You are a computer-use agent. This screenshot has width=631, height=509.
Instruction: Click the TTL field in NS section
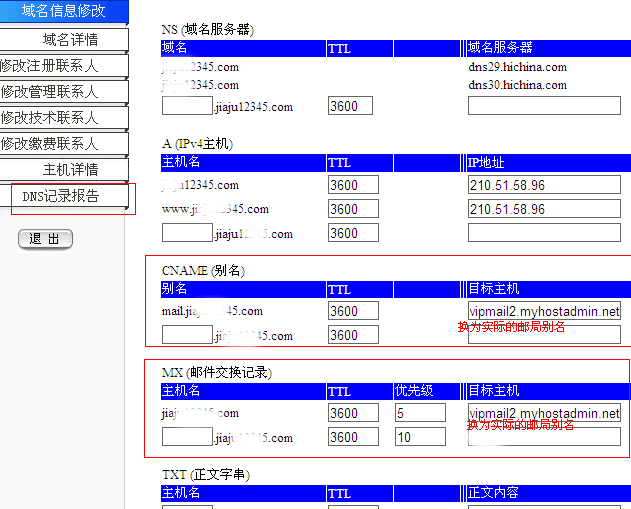click(x=350, y=106)
